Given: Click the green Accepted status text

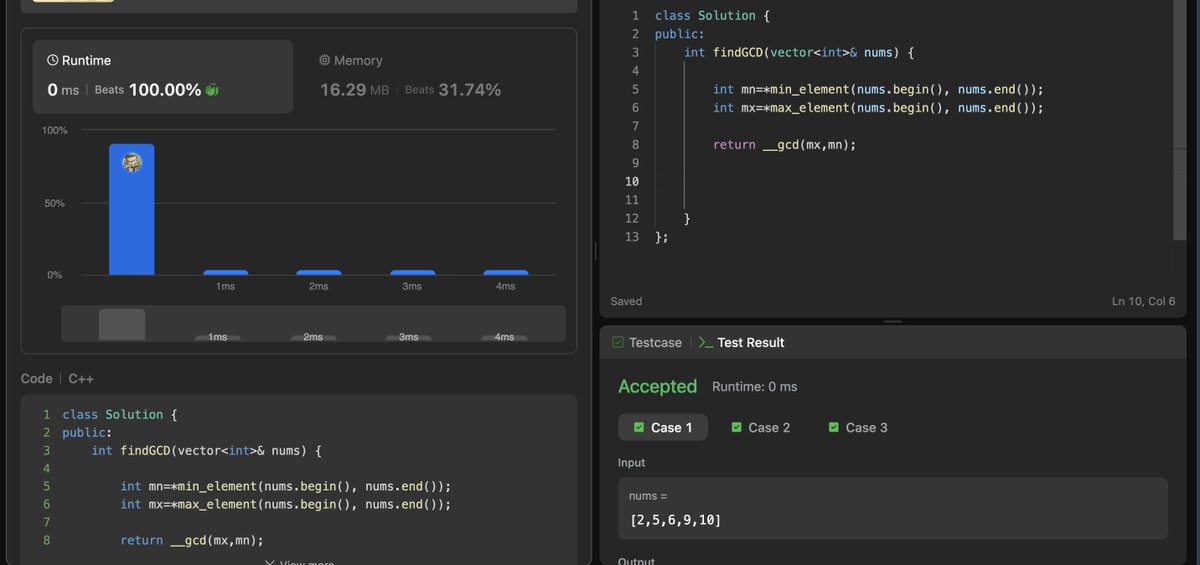Looking at the screenshot, I should point(657,386).
